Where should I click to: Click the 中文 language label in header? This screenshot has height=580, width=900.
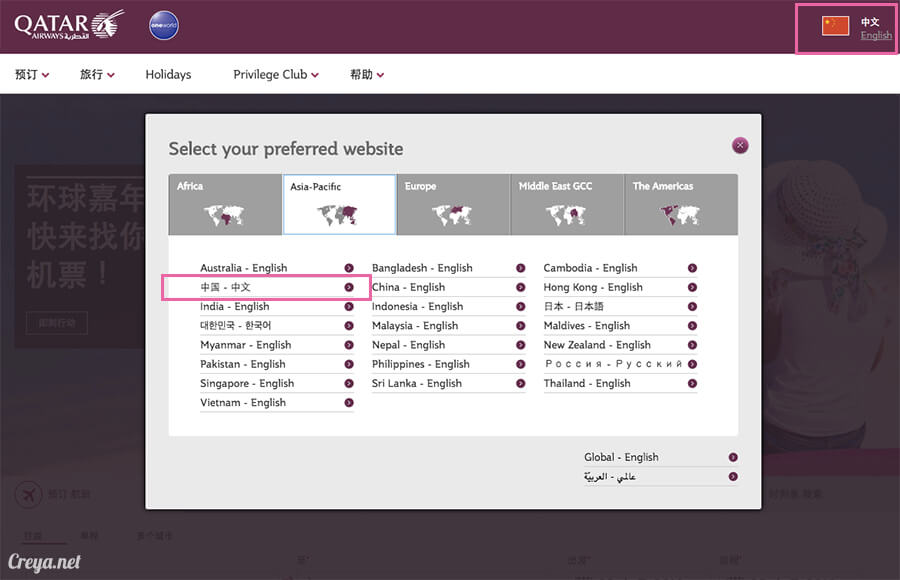pyautogui.click(x=870, y=22)
